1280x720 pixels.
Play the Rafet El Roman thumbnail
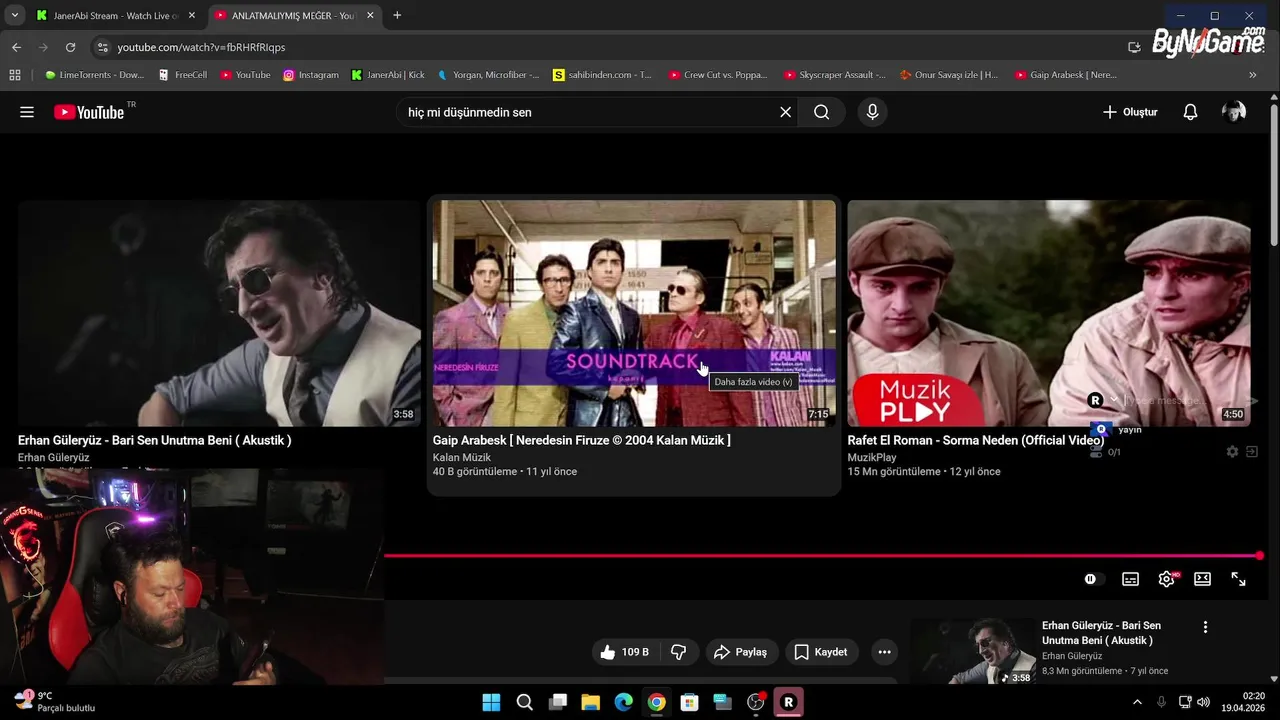pos(1049,313)
